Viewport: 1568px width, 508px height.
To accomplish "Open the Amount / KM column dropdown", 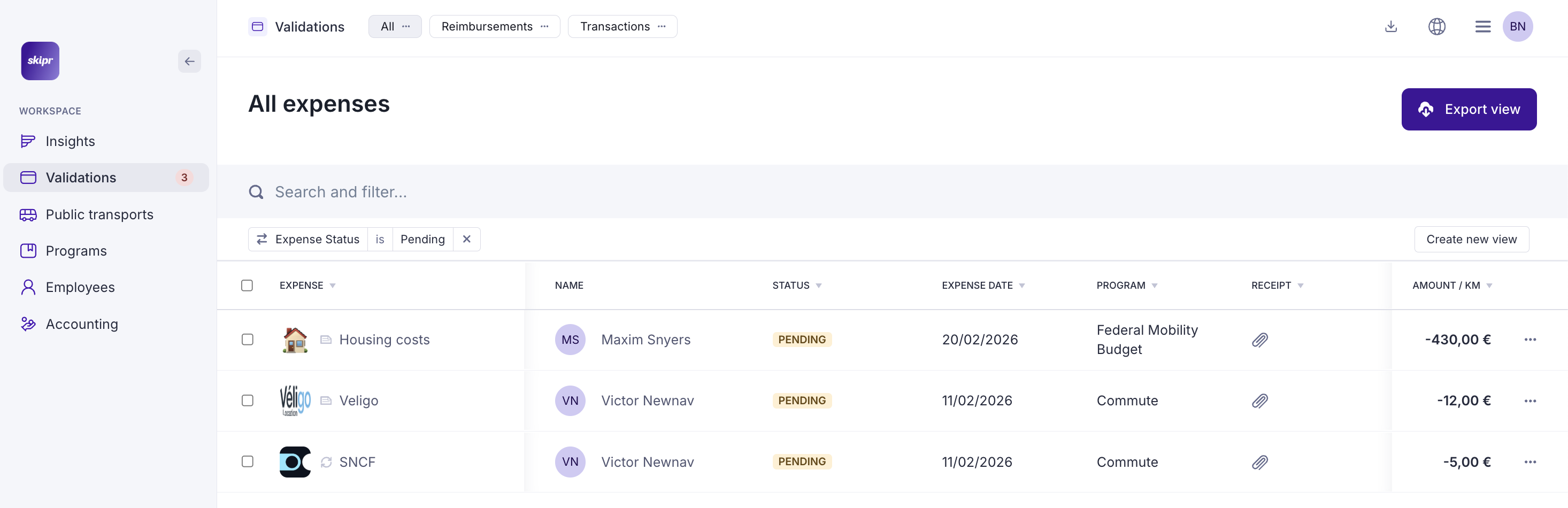I will point(1489,286).
